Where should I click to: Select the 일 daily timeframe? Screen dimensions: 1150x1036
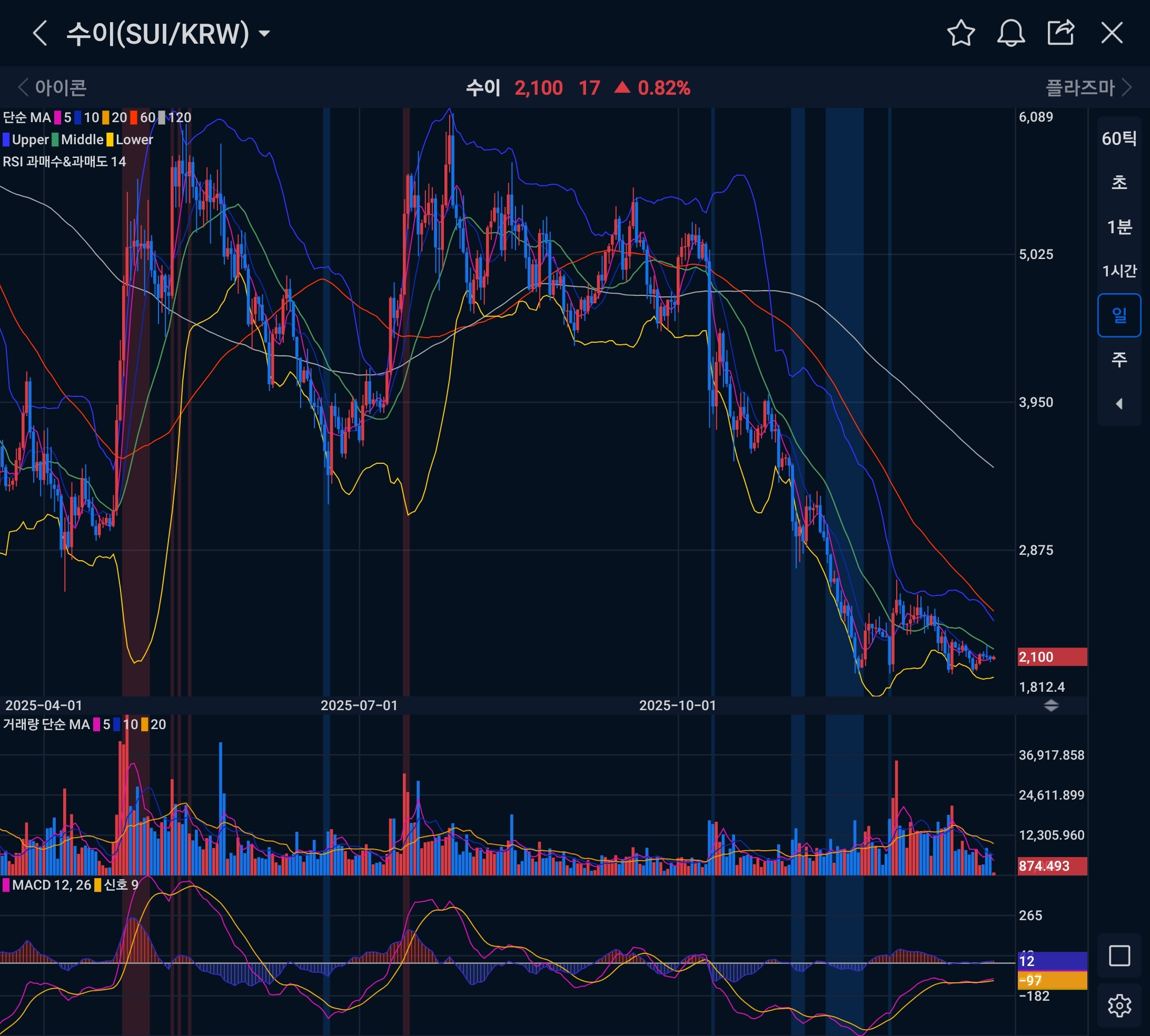tap(1119, 315)
